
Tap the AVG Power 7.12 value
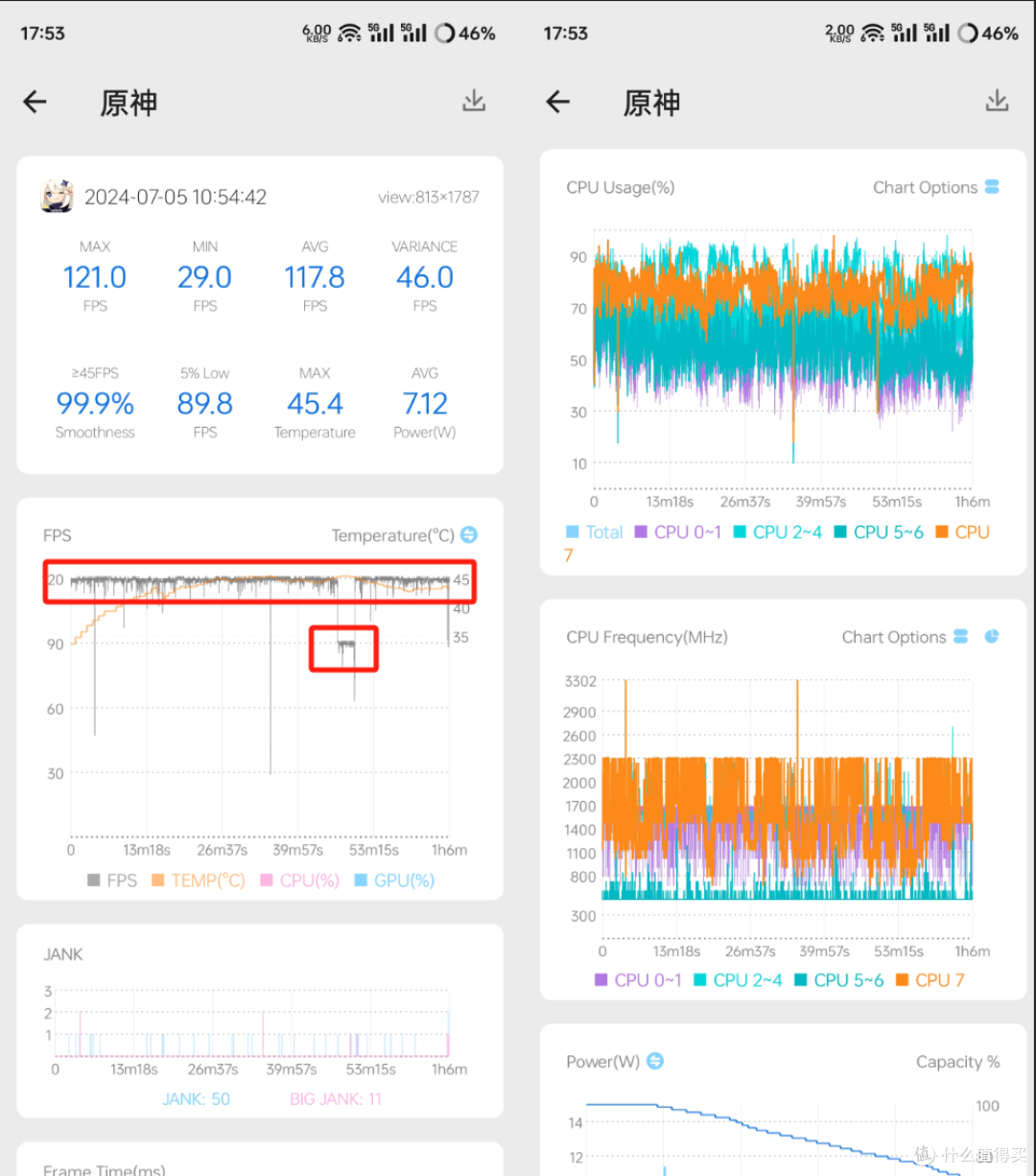pyautogui.click(x=425, y=404)
